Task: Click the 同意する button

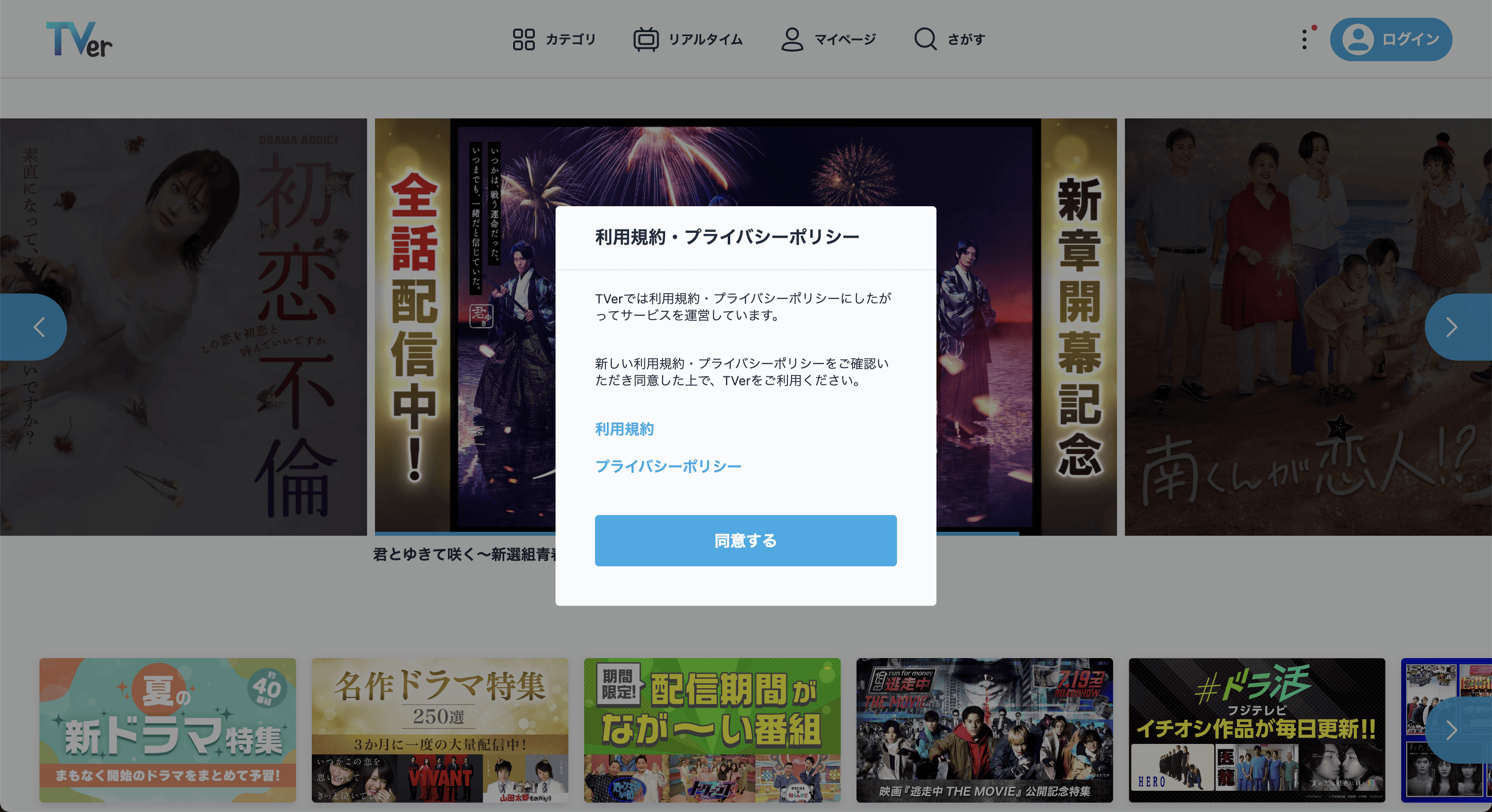Action: 746,540
